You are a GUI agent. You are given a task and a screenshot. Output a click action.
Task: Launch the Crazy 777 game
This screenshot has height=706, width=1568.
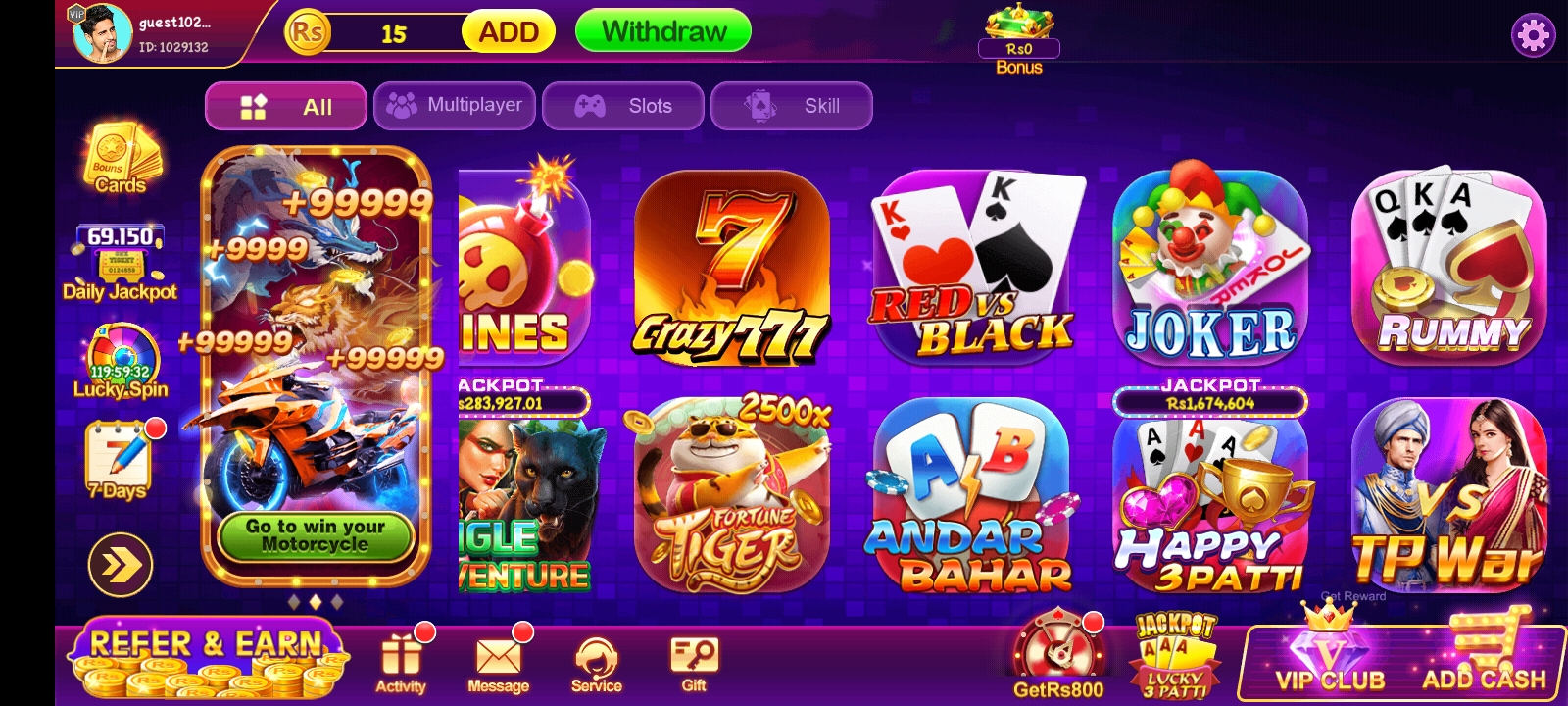click(x=731, y=268)
